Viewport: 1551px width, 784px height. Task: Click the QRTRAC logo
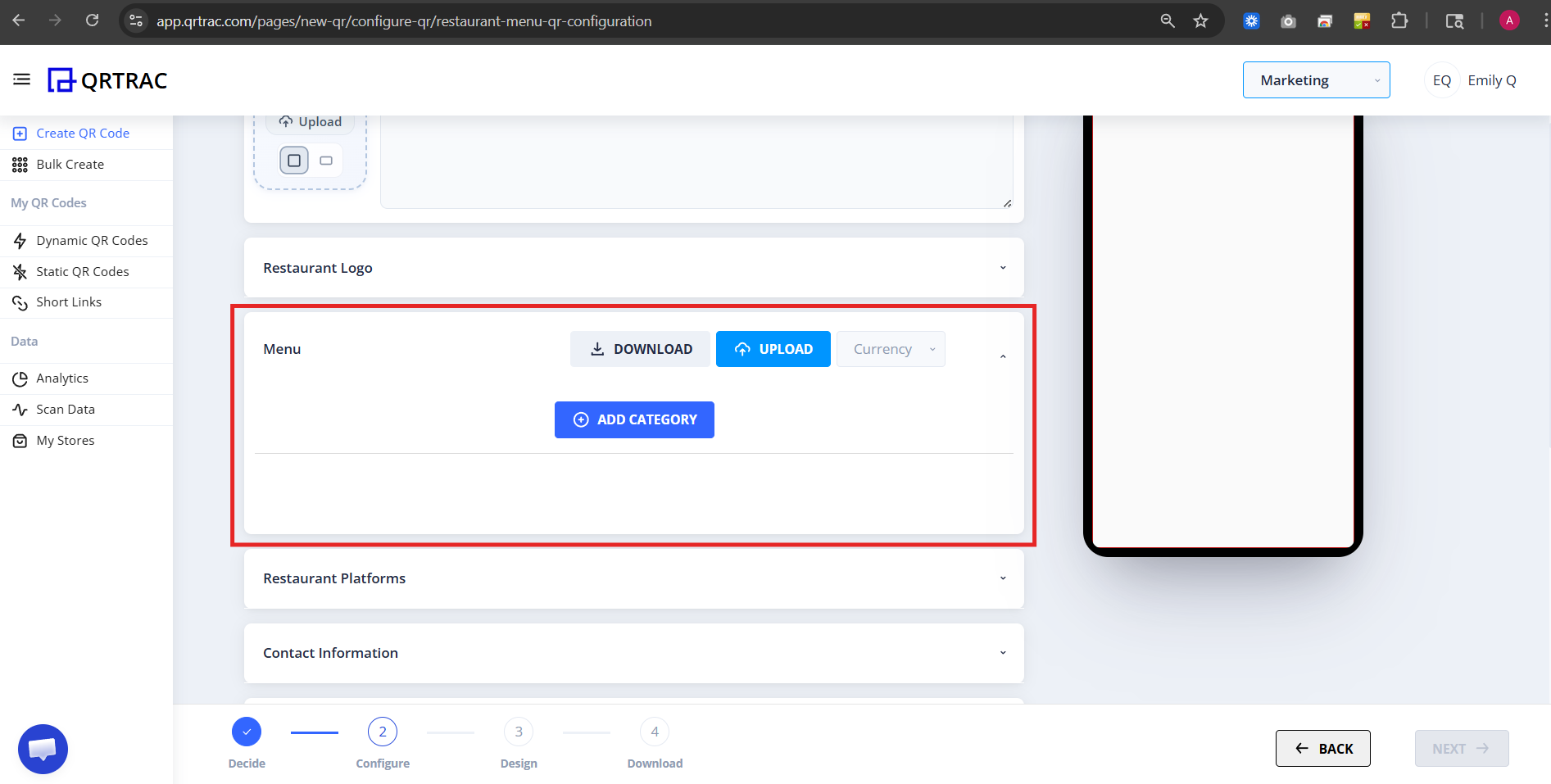(x=107, y=79)
